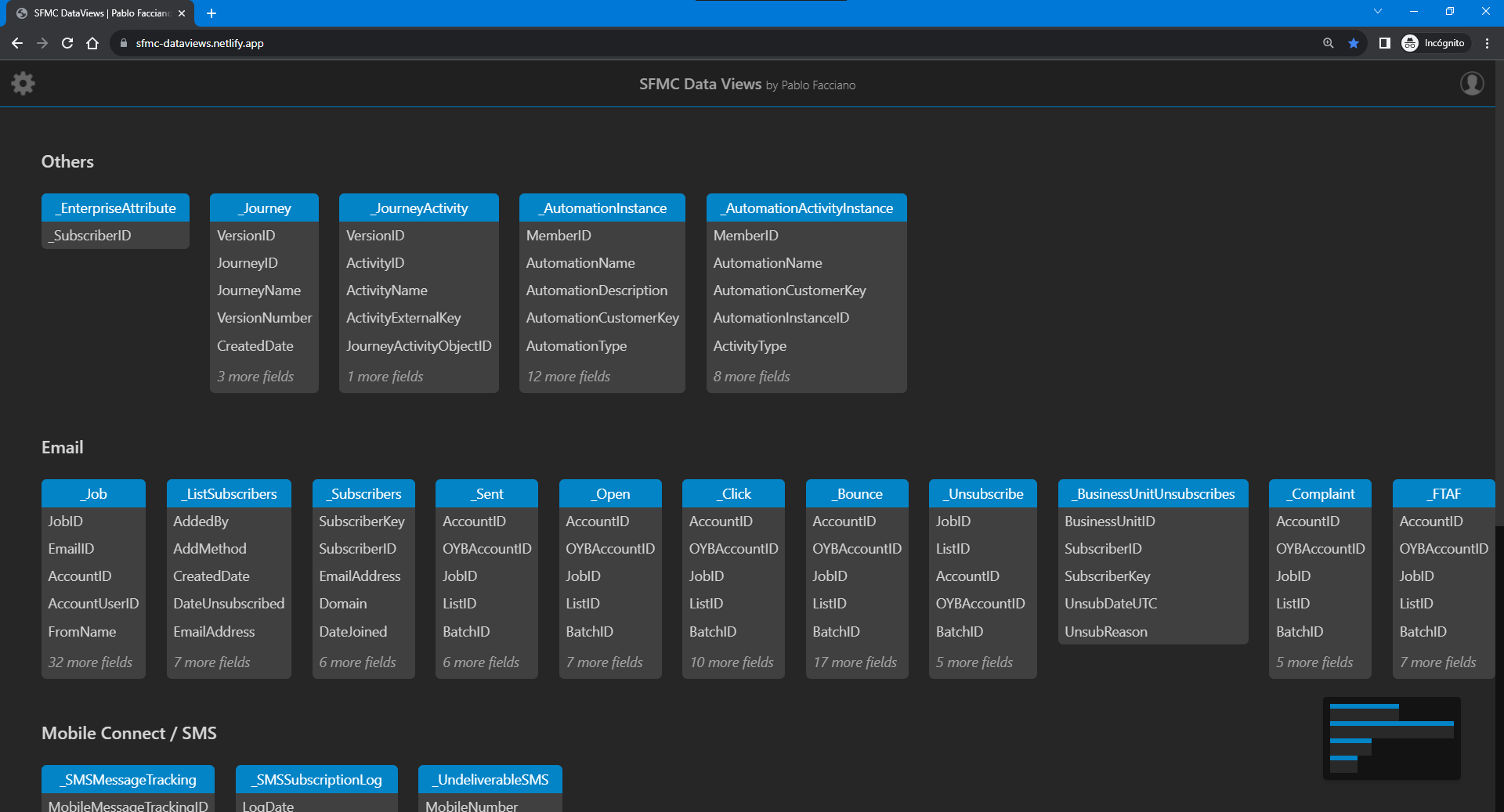The width and height of the screenshot is (1504, 812).
Task: Click the bookmark star icon
Action: 1353,43
